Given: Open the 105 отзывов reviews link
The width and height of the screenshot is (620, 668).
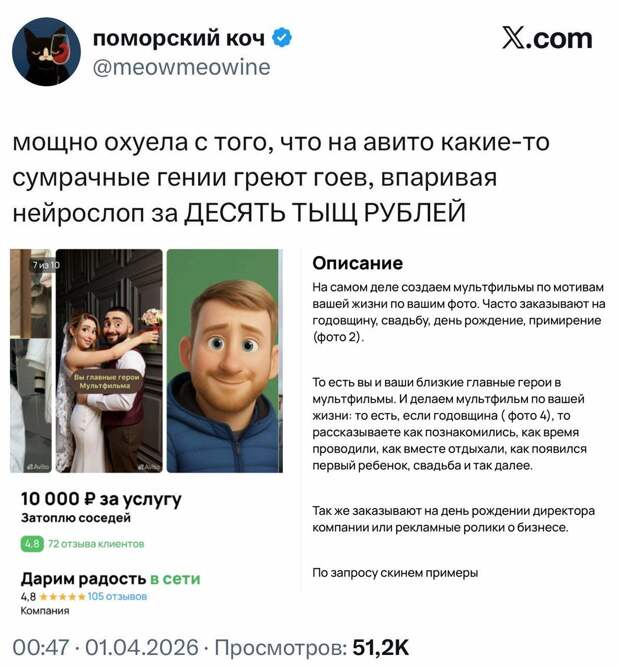Looking at the screenshot, I should pos(117,596).
